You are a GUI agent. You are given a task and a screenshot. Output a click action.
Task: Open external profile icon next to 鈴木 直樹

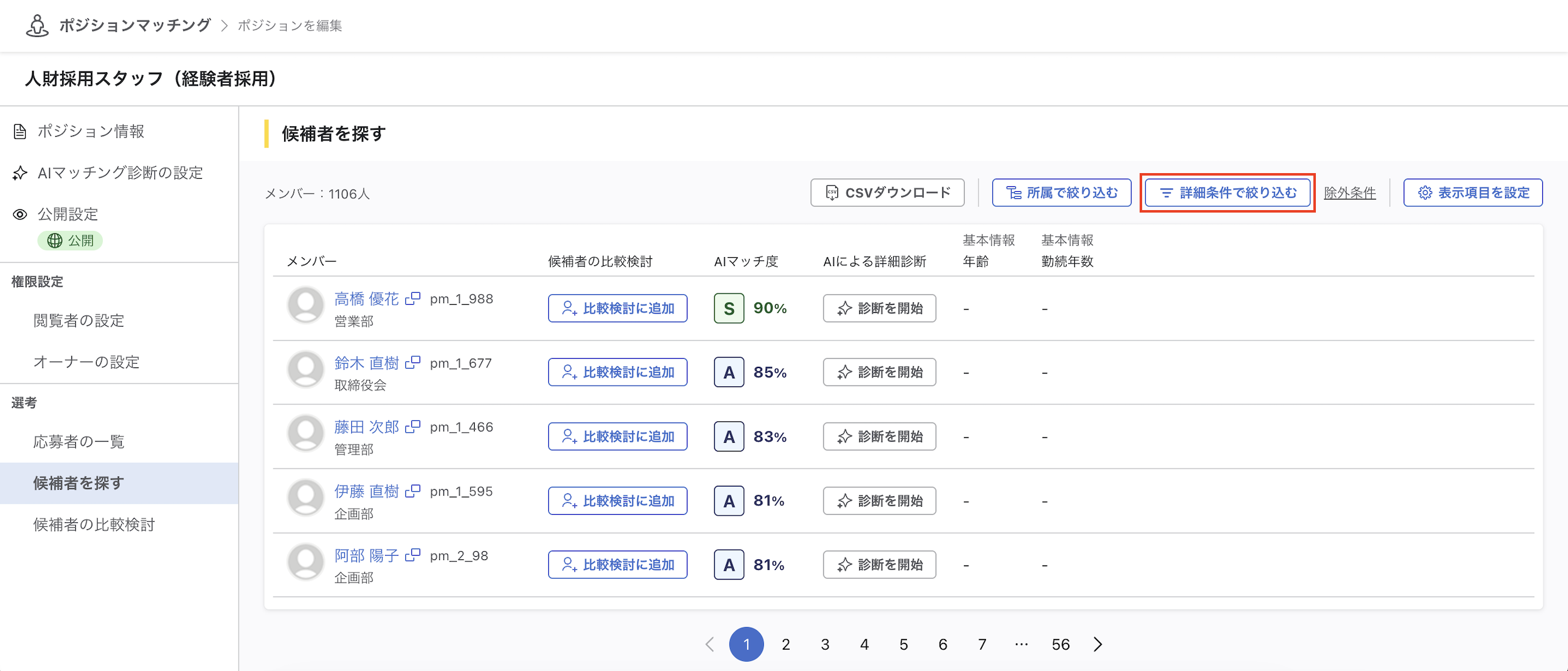[x=413, y=362]
